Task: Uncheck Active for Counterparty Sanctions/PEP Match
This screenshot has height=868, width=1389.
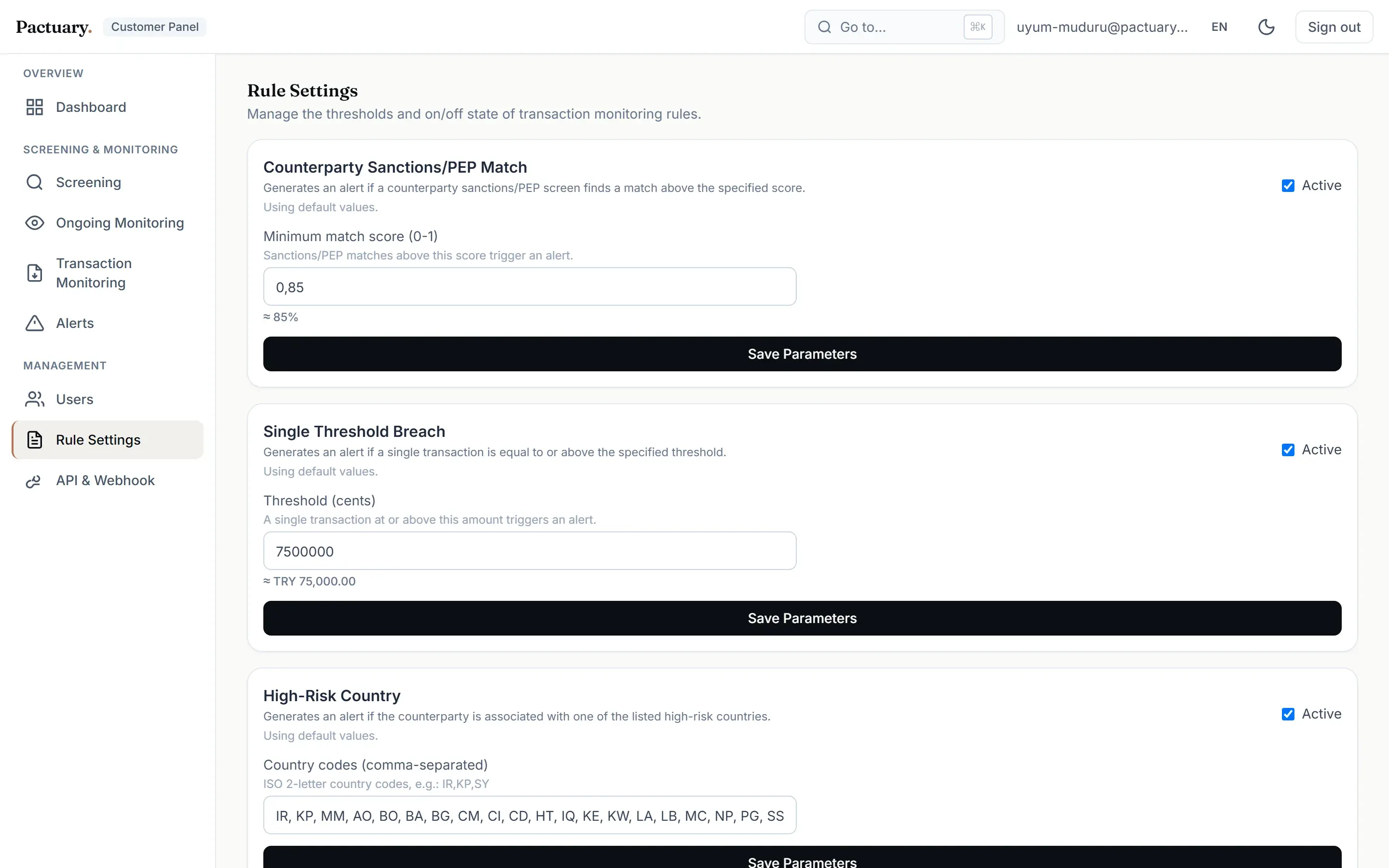Action: coord(1288,186)
